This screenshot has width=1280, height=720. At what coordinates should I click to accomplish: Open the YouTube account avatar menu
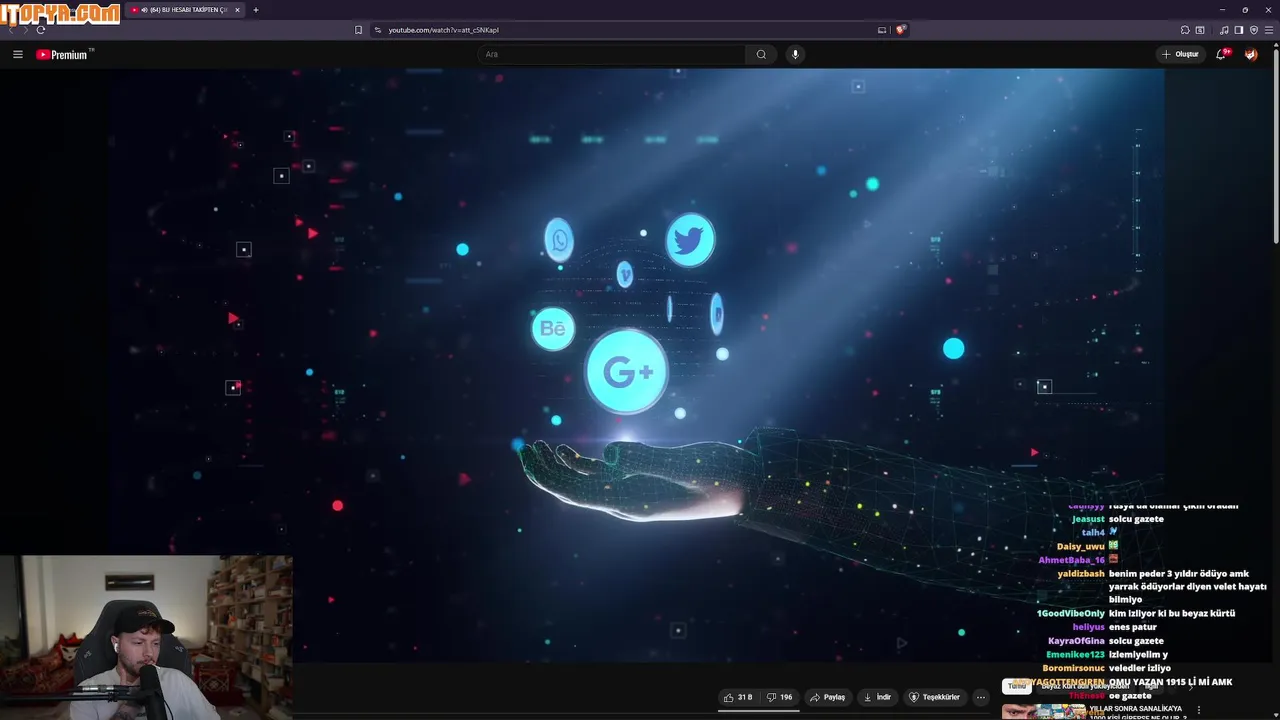tap(1251, 54)
